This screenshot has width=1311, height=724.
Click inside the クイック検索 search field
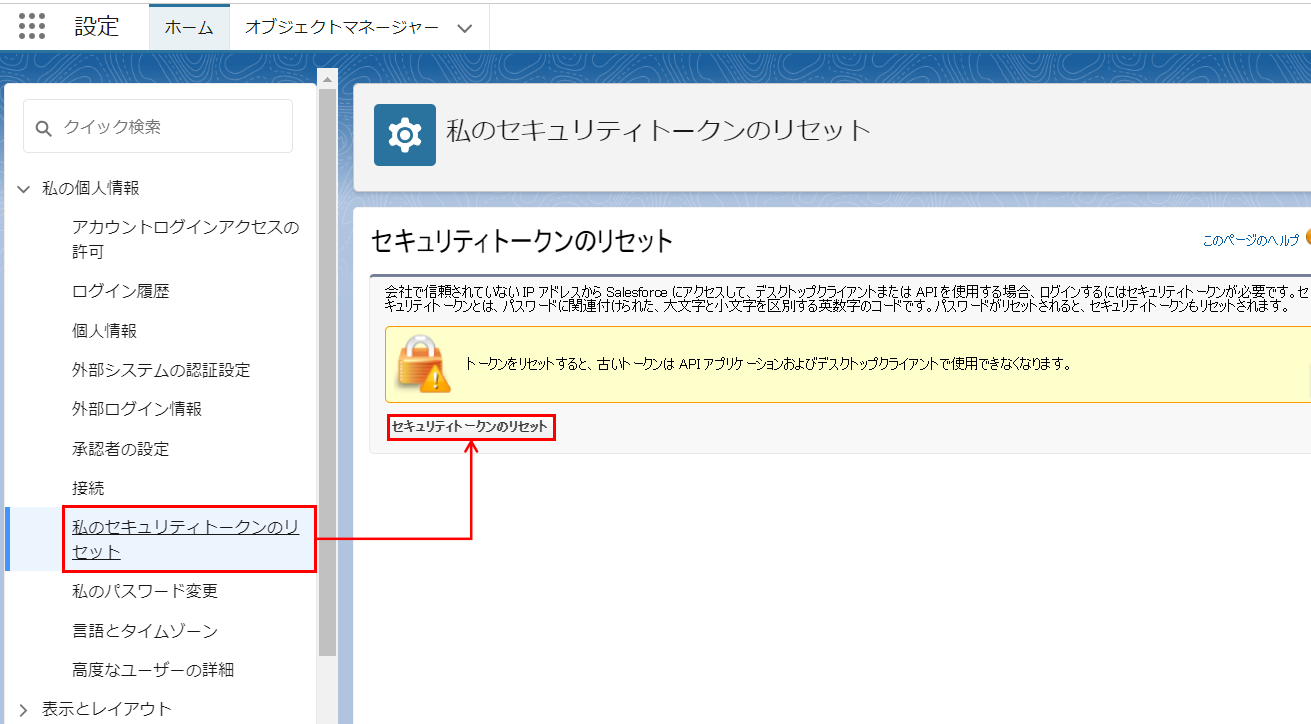click(x=160, y=126)
